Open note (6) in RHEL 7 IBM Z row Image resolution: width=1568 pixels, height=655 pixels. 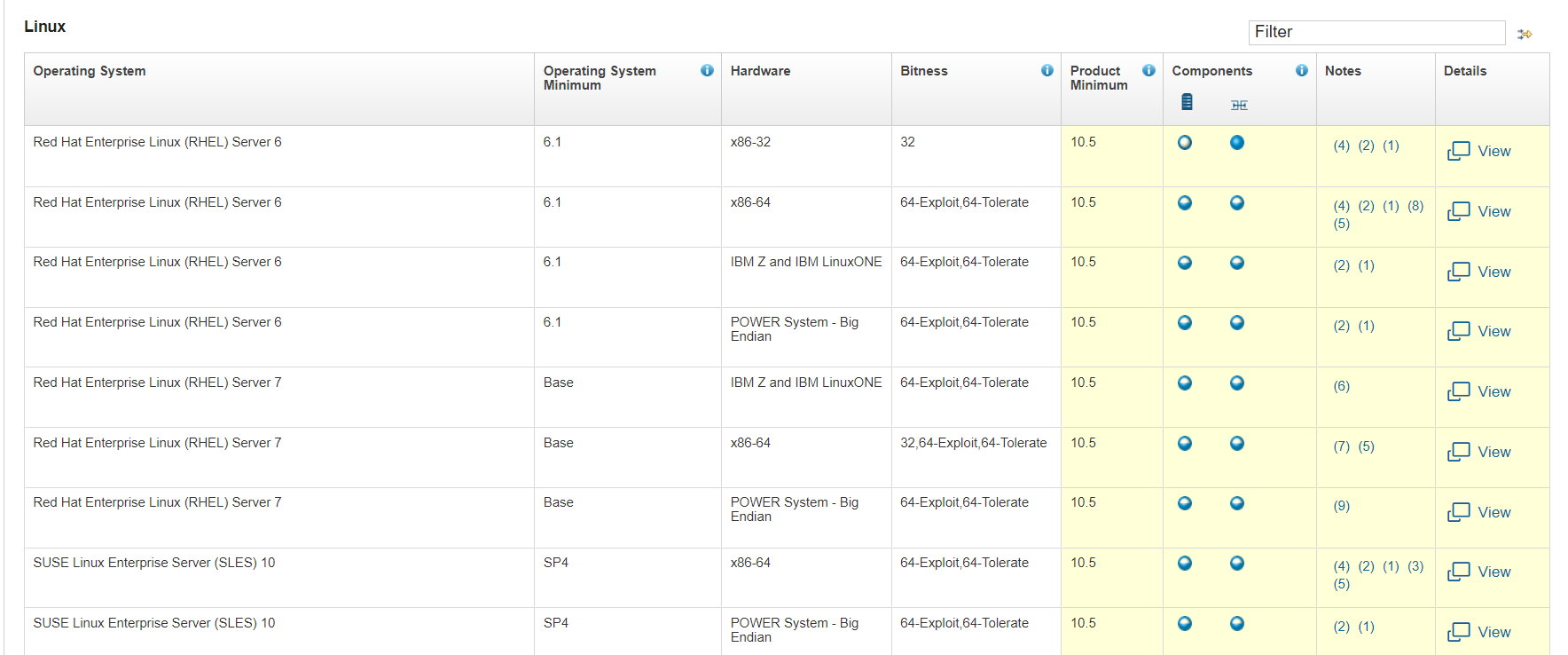pos(1342,386)
